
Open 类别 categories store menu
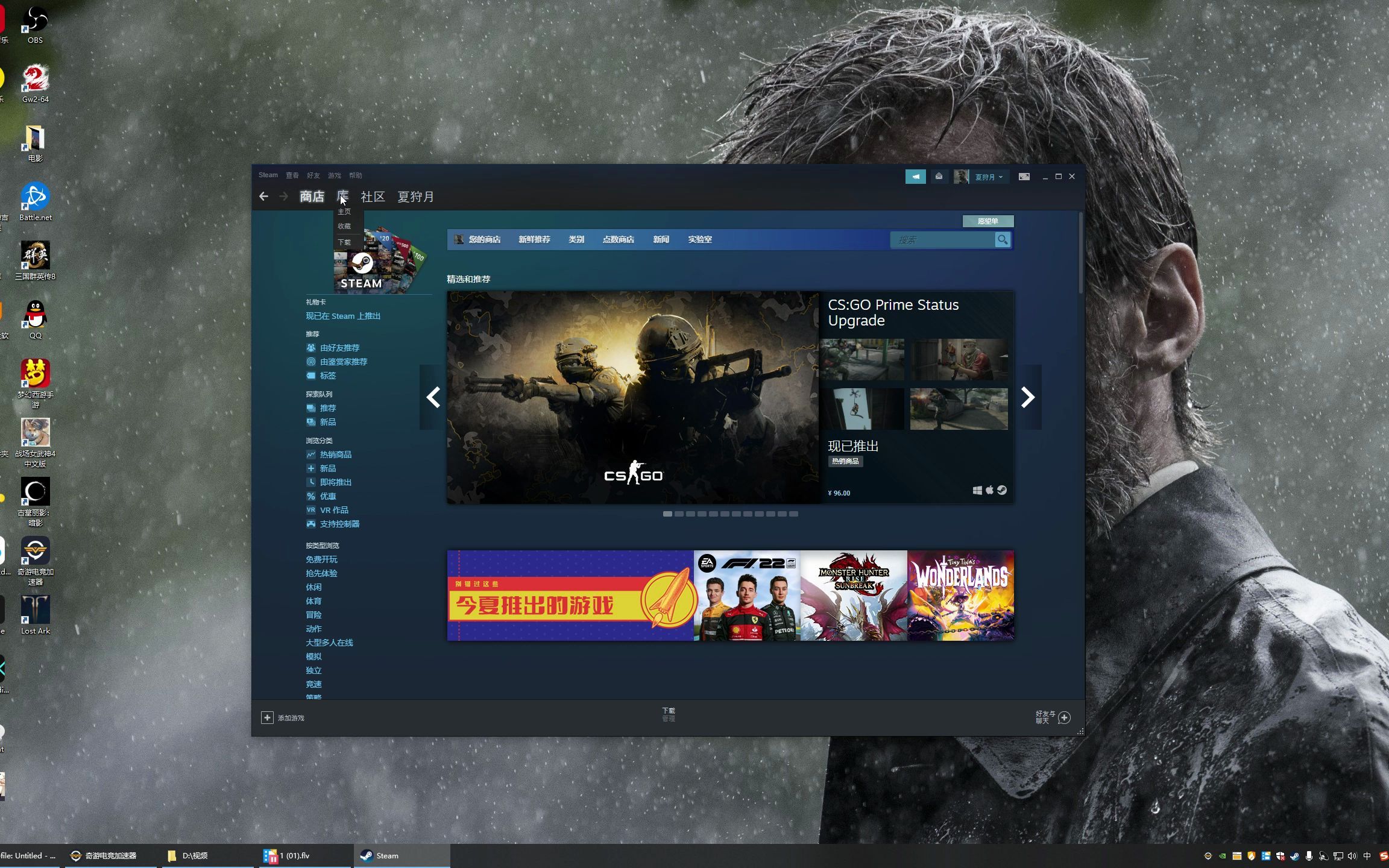tap(576, 239)
